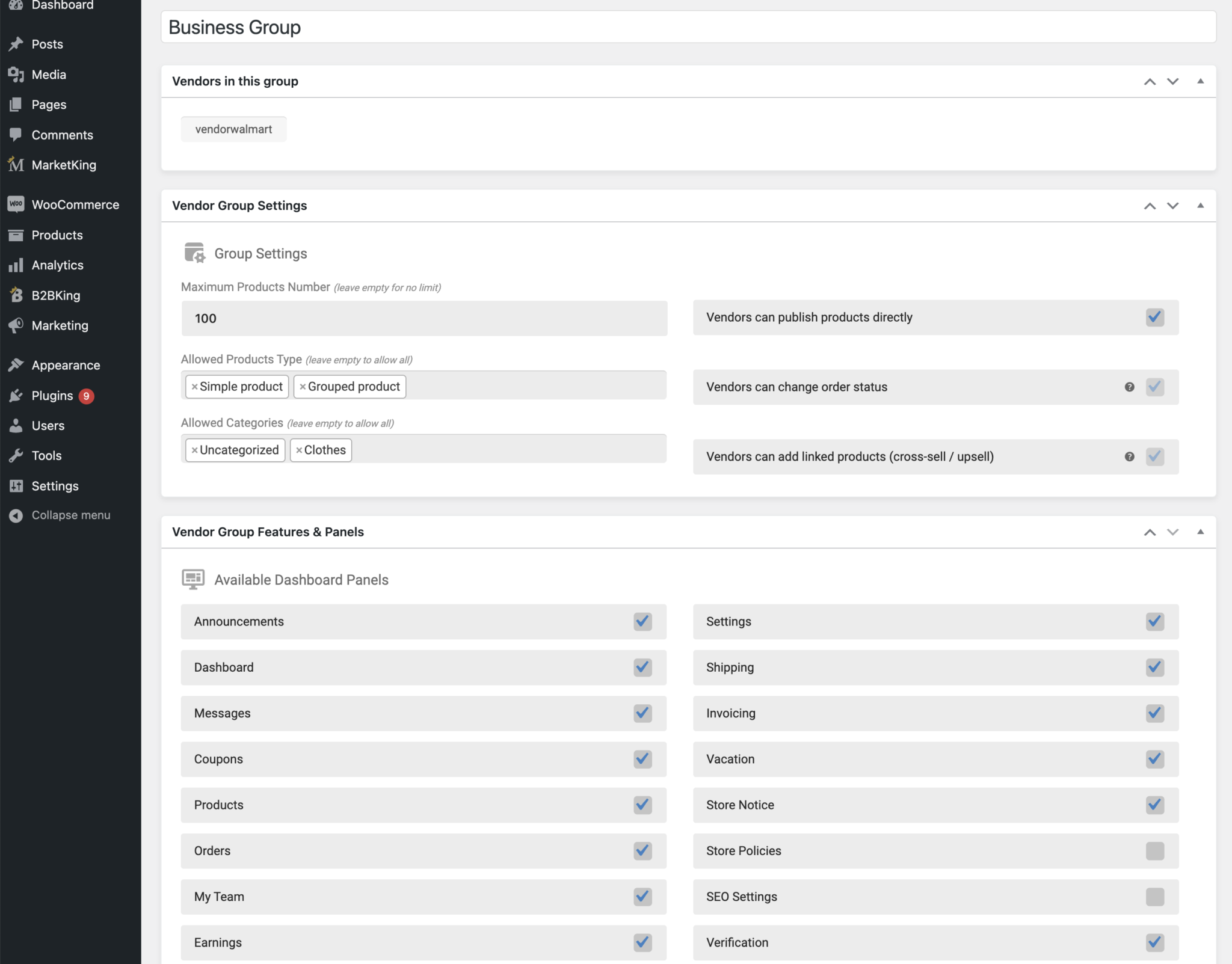Screen dimensions: 1232x964
Task: Open the Posts pin icon in sidebar
Action: [x=16, y=44]
